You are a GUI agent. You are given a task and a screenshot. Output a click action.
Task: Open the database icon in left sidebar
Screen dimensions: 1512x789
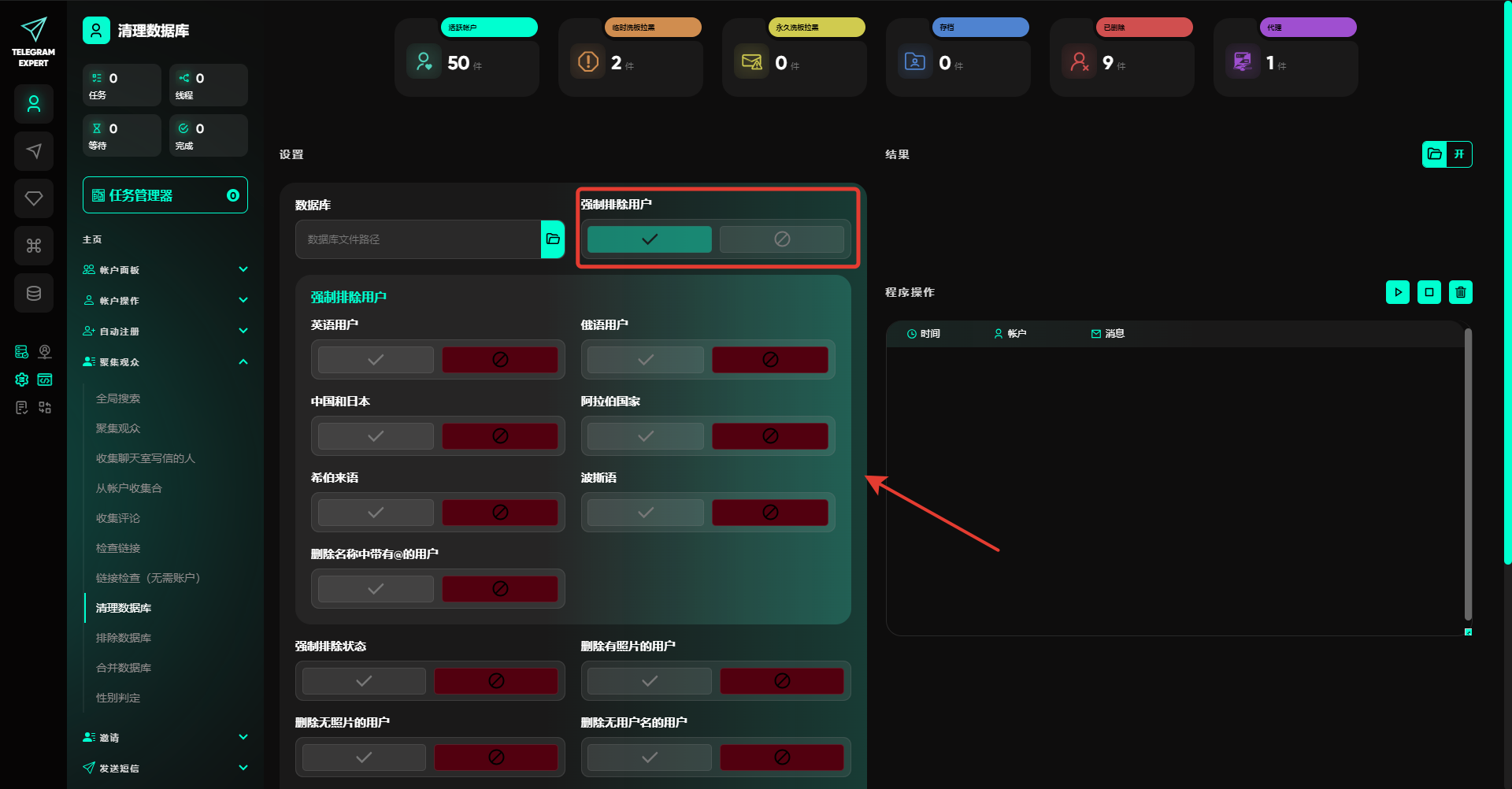click(x=34, y=293)
